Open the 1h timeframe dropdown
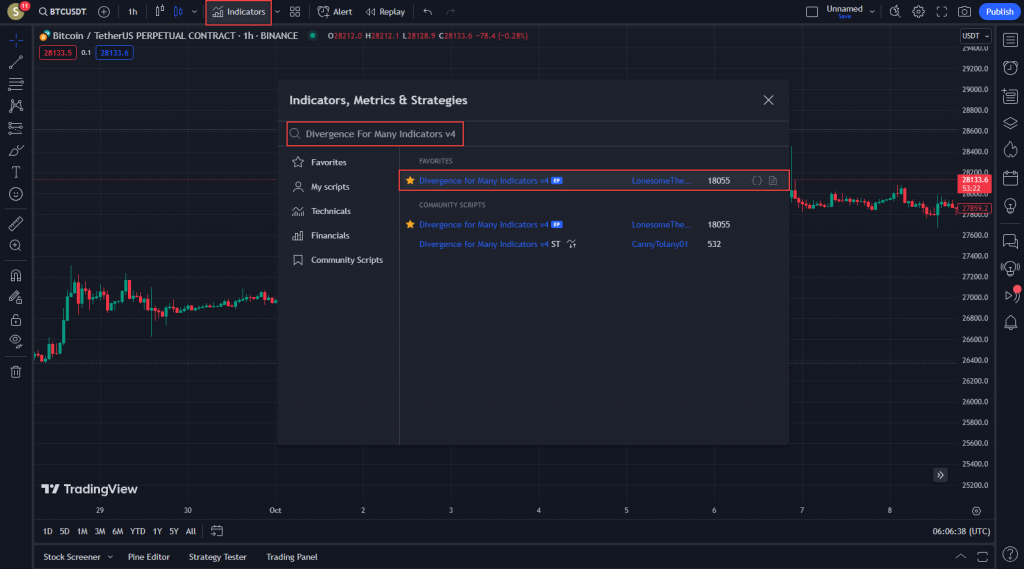Image resolution: width=1024 pixels, height=569 pixels. (x=132, y=12)
